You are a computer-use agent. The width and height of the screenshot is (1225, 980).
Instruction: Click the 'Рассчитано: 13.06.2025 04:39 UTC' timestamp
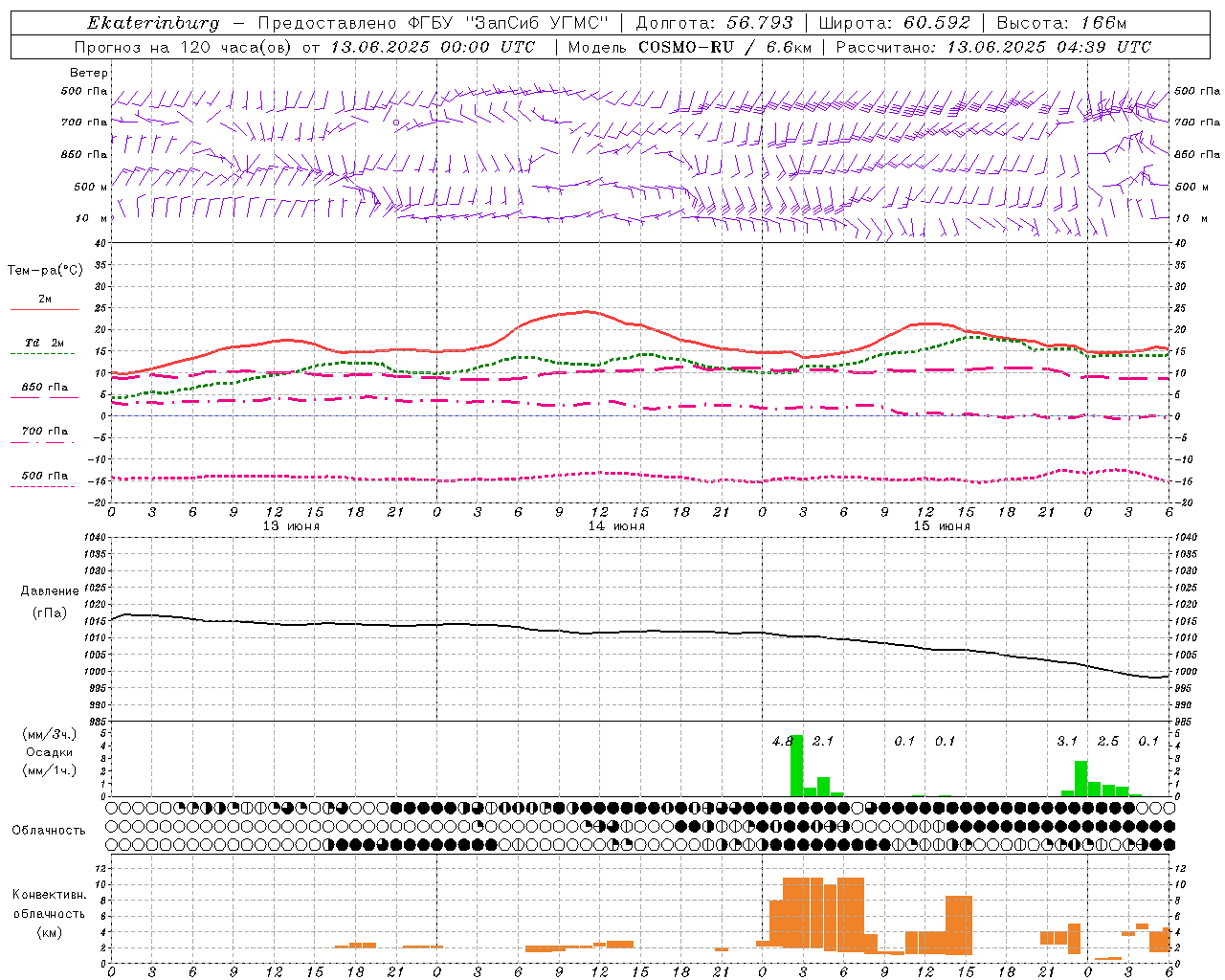coord(993,47)
